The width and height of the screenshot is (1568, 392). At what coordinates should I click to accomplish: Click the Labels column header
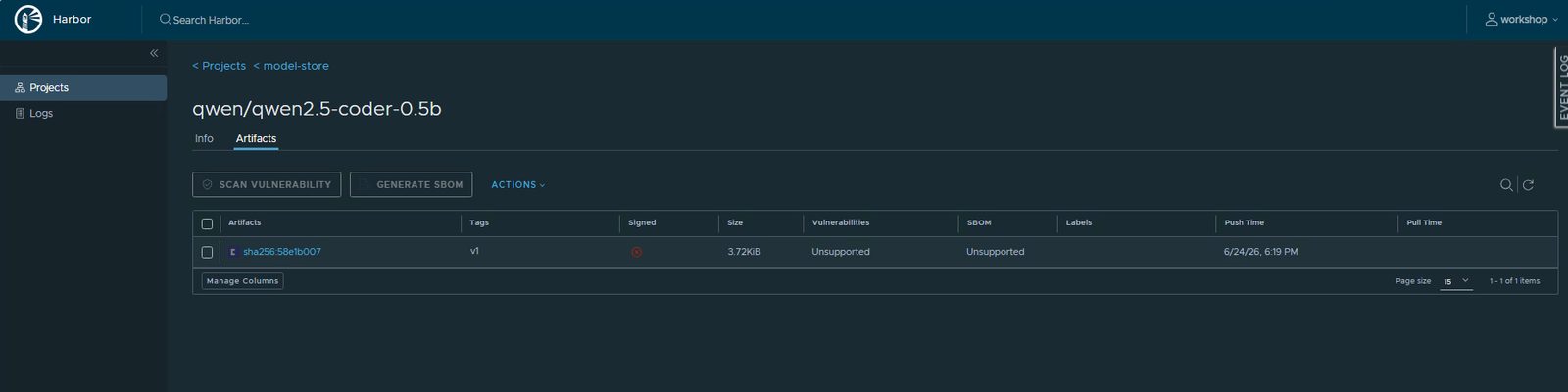coord(1079,222)
